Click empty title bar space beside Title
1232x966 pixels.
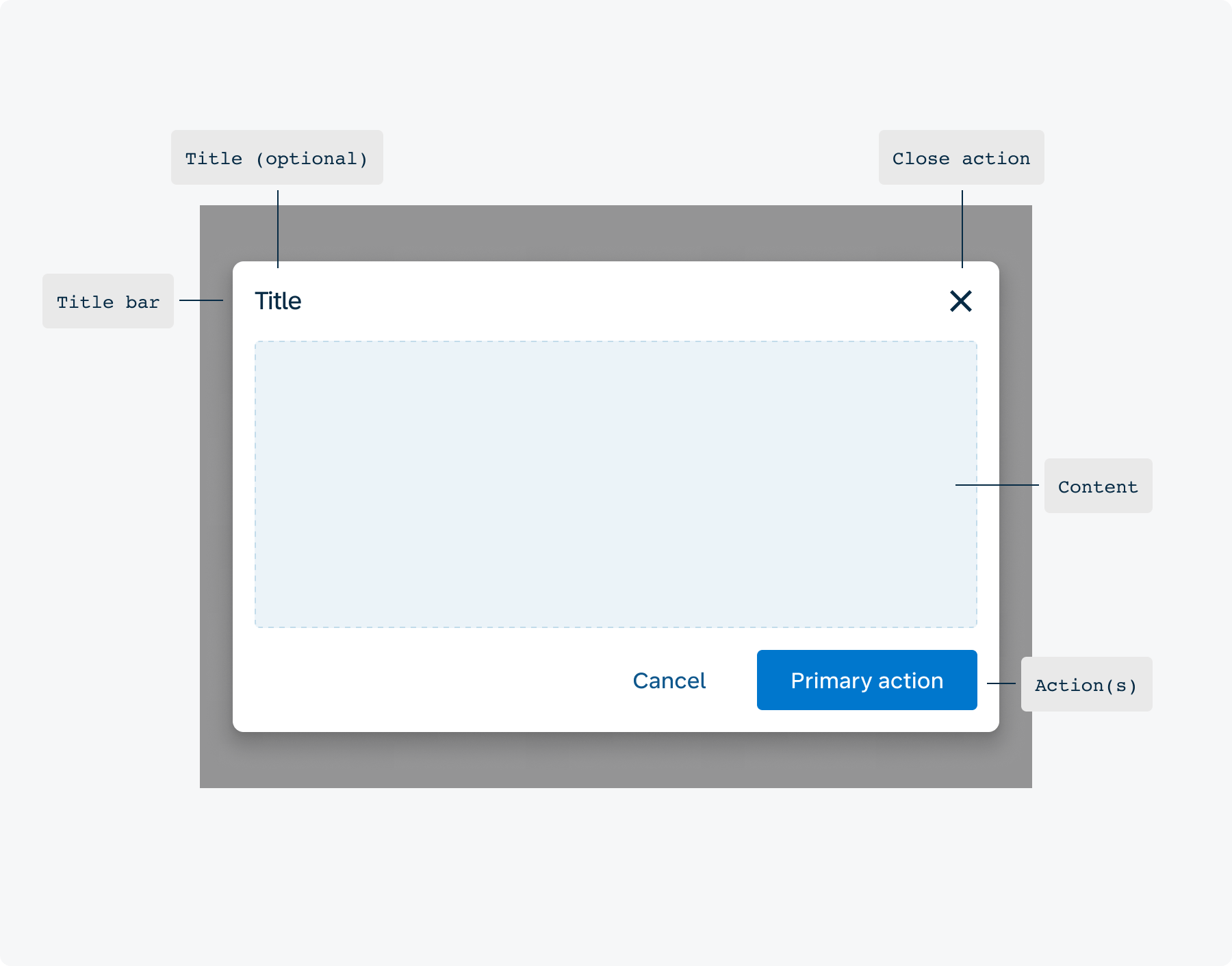(x=616, y=301)
